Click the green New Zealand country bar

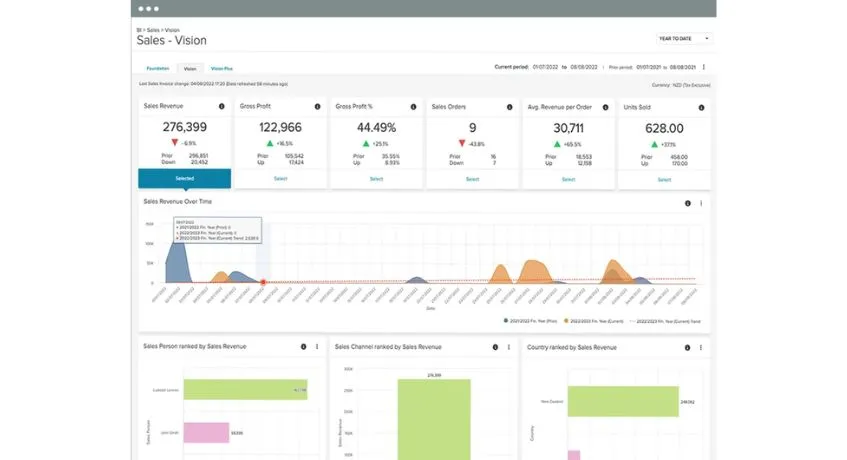623,401
